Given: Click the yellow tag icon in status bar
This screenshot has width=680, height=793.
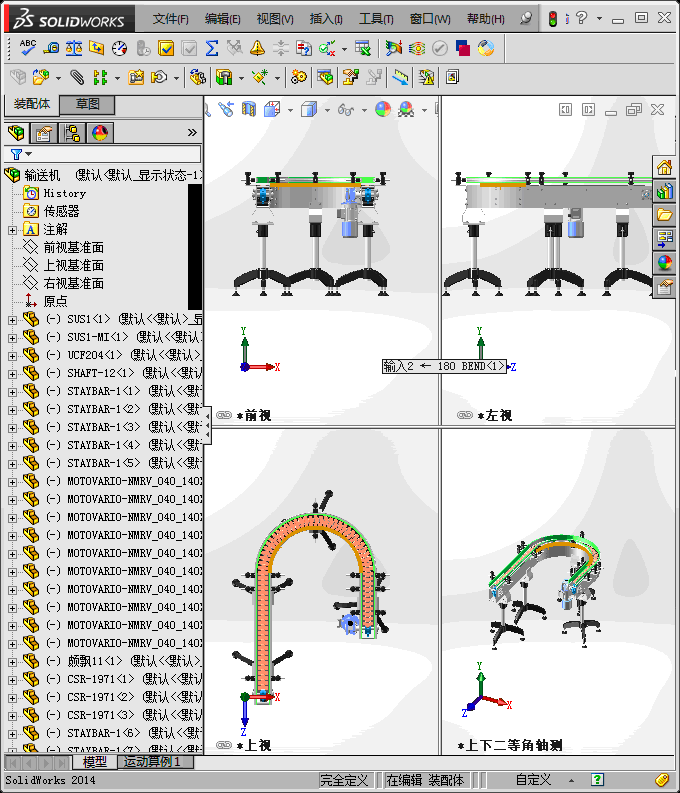Looking at the screenshot, I should point(662,780).
